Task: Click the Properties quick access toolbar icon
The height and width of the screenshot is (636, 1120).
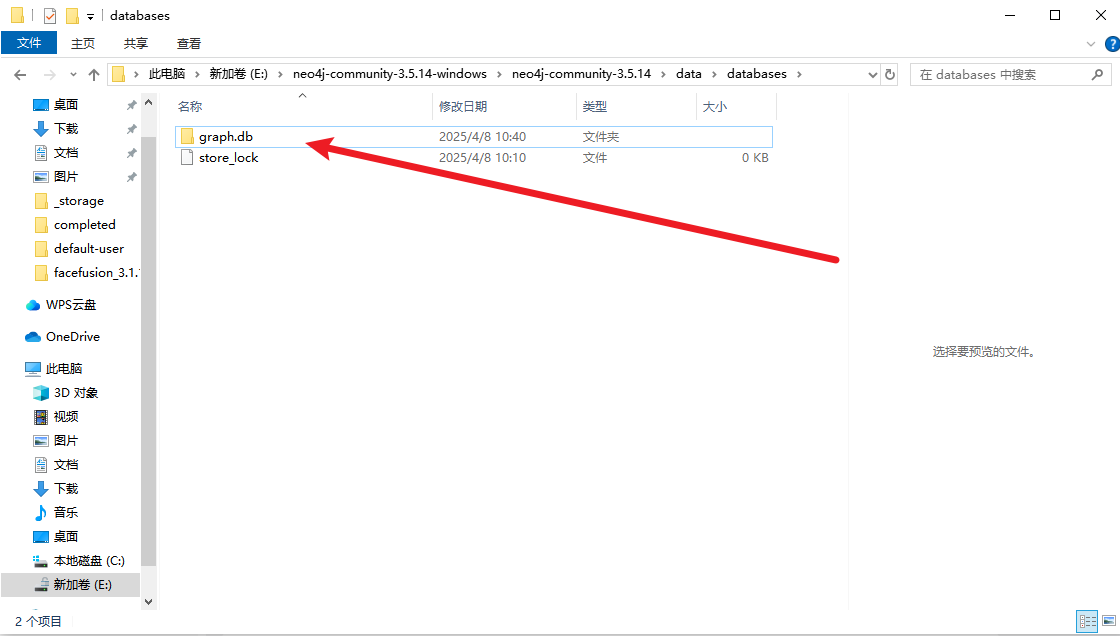Action: point(49,16)
